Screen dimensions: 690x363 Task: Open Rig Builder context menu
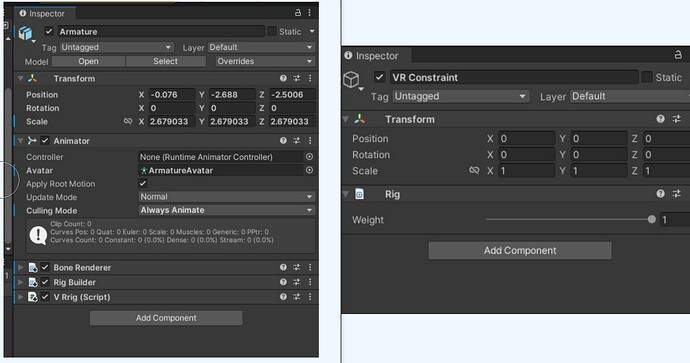[310, 282]
